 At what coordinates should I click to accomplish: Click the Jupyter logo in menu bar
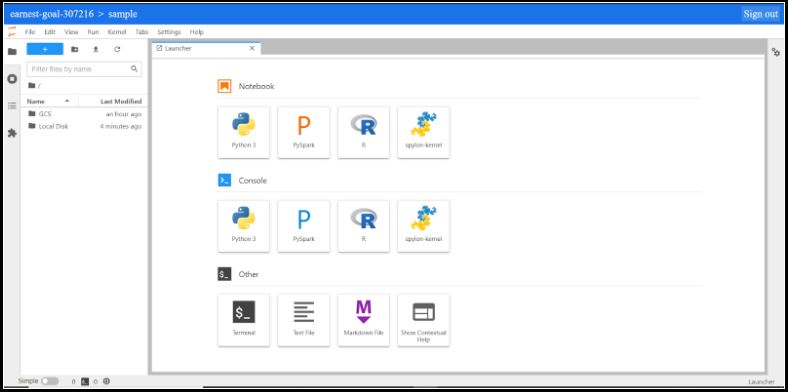12,31
